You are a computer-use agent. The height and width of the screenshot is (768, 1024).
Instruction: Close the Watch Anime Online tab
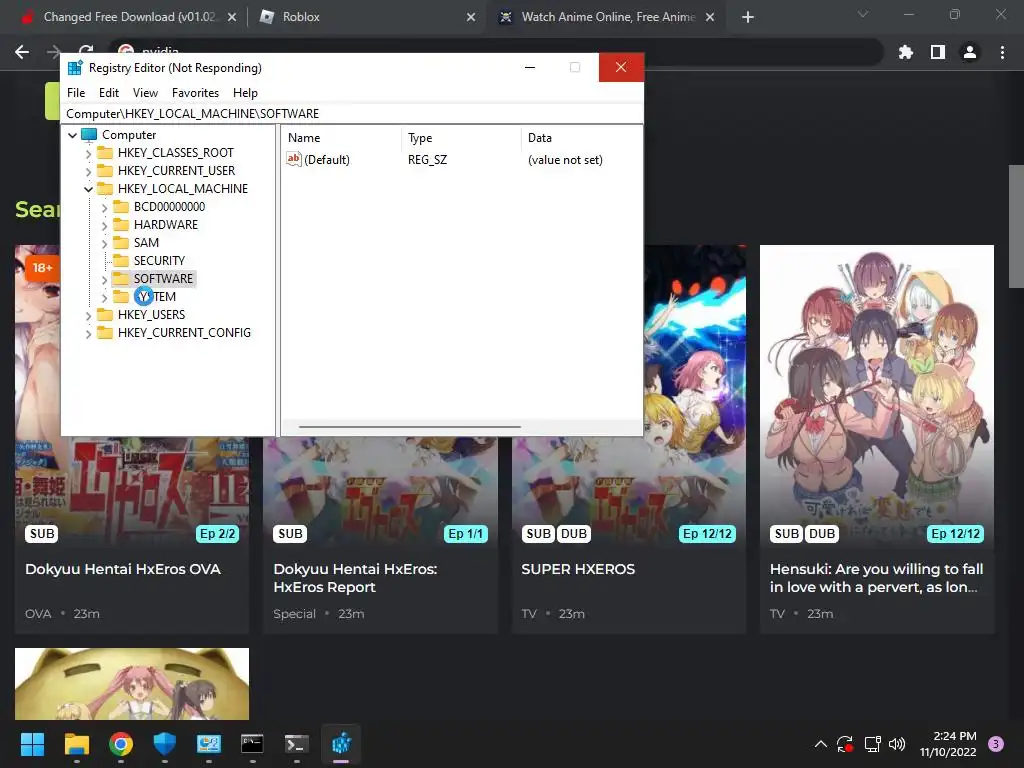711,17
